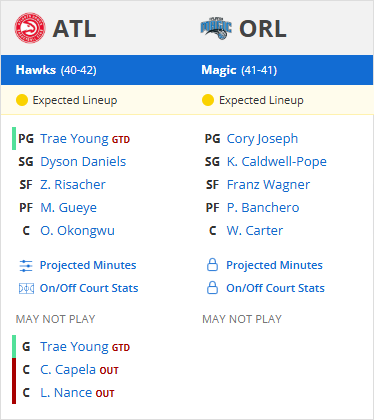
Task: Open Dyson Daniels player page
Action: [x=83, y=162]
